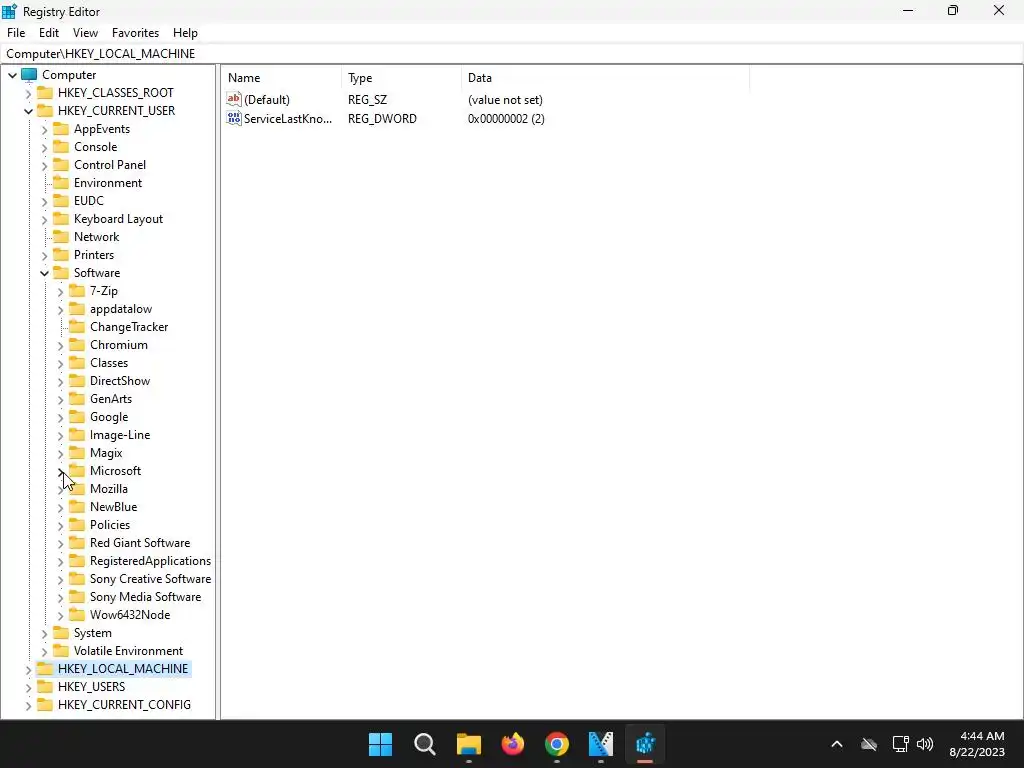The width and height of the screenshot is (1024, 768).
Task: Click the (Default) string value icon
Action: tap(234, 99)
